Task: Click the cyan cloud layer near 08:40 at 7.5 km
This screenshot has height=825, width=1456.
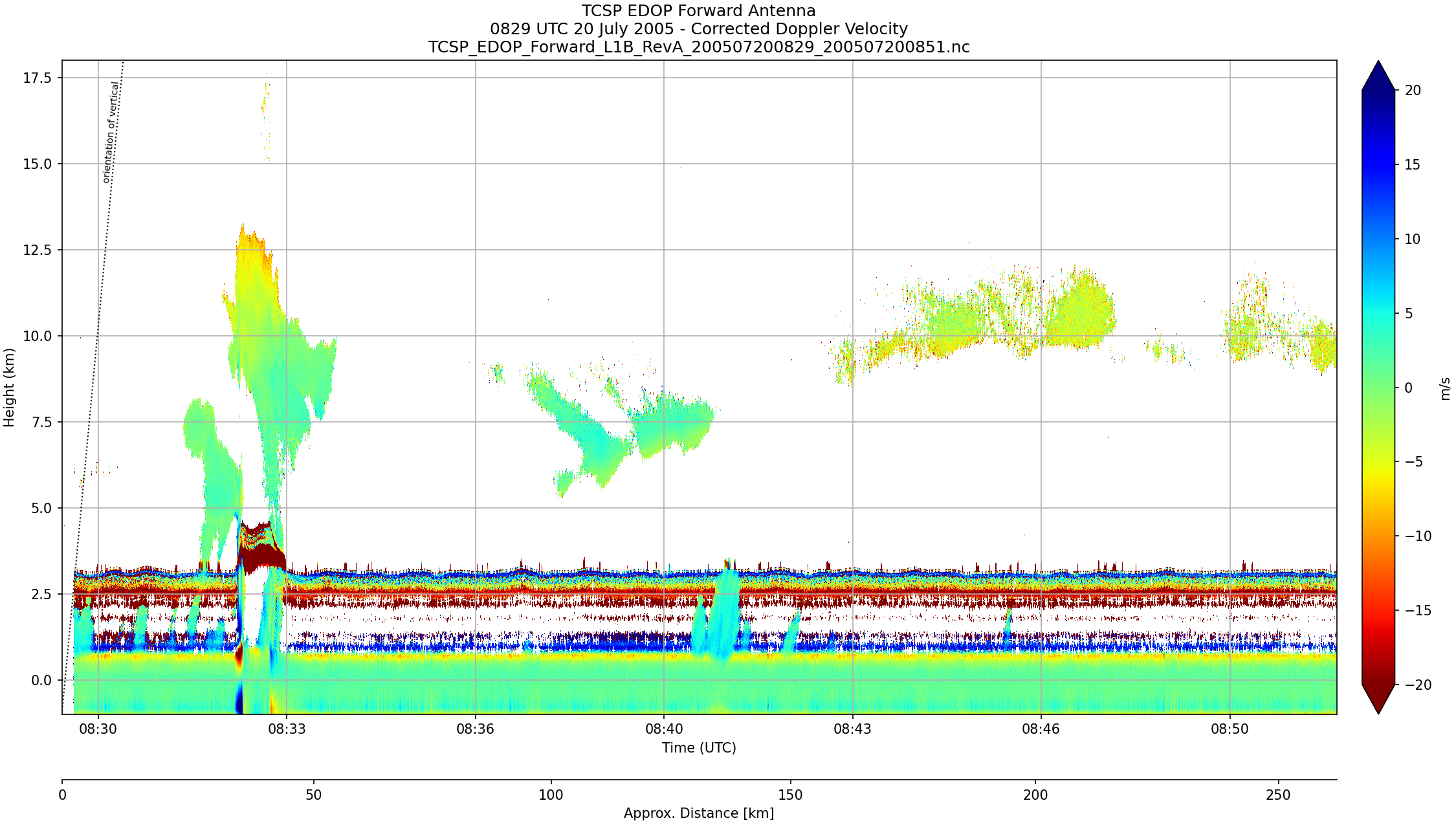Action: click(673, 424)
